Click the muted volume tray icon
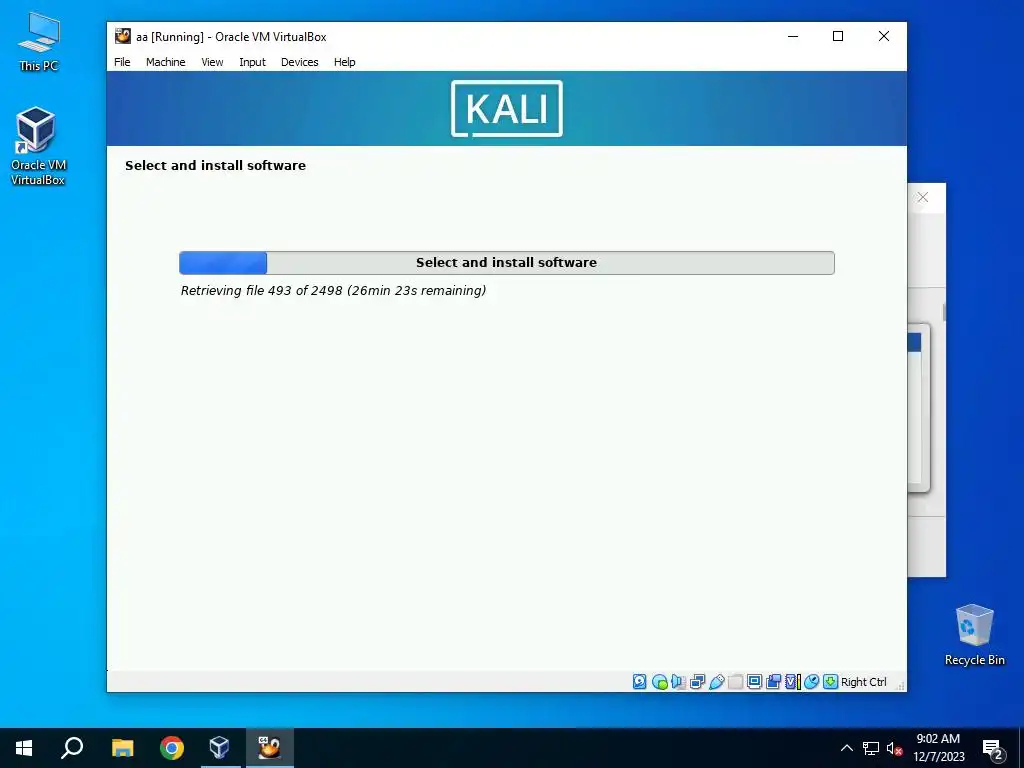The image size is (1024, 768). pos(894,748)
